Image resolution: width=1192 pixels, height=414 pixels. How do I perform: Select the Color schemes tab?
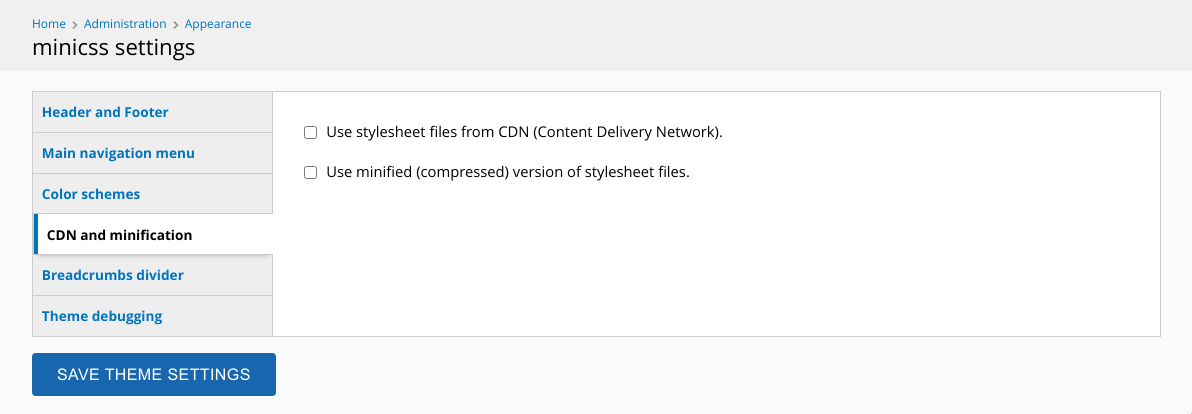pos(152,194)
